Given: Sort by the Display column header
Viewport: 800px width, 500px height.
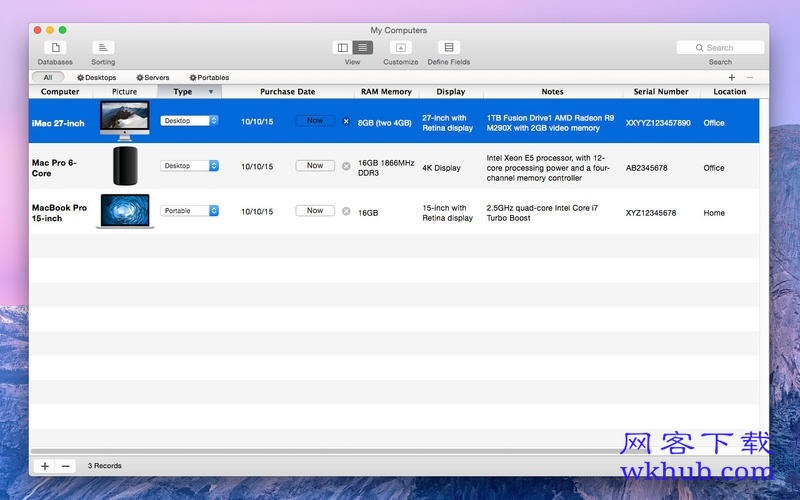Looking at the screenshot, I should (x=451, y=92).
